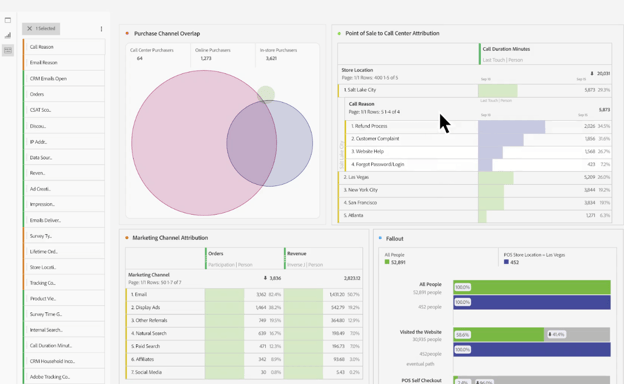Select the Adobe Tracking Co.. component
The height and width of the screenshot is (384, 624).
pyautogui.click(x=64, y=377)
